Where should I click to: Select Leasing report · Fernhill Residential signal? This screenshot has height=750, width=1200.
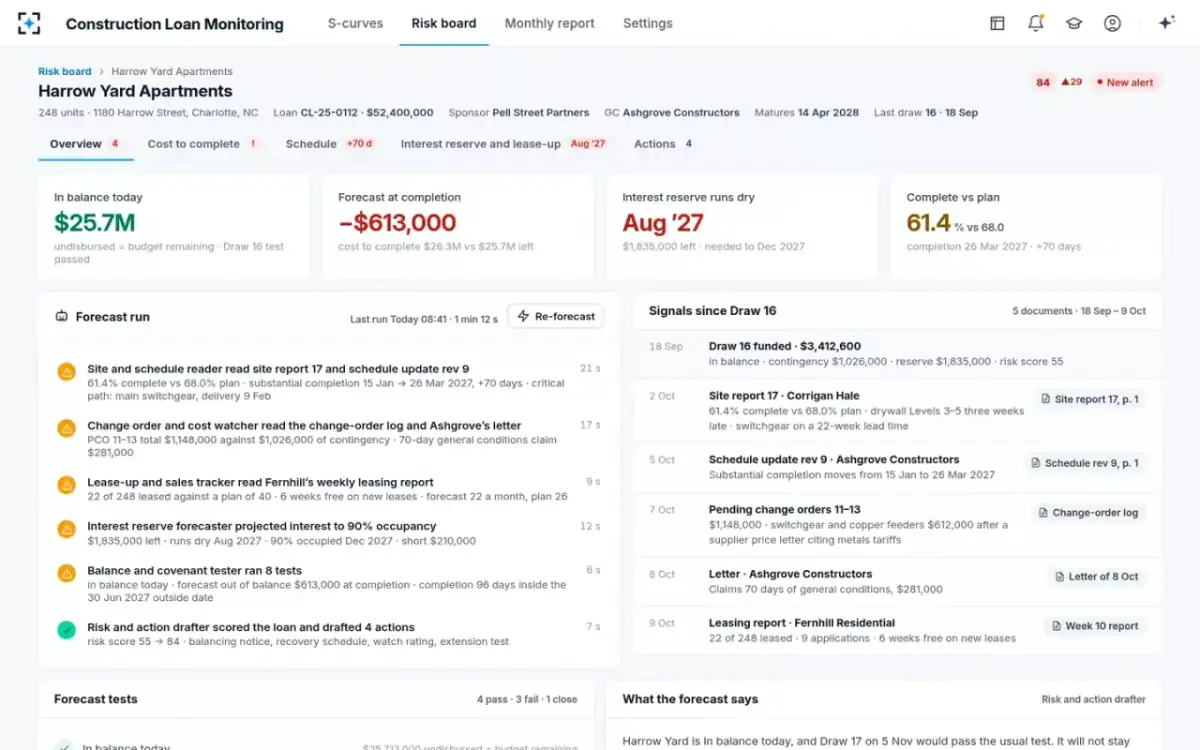tap(898, 630)
